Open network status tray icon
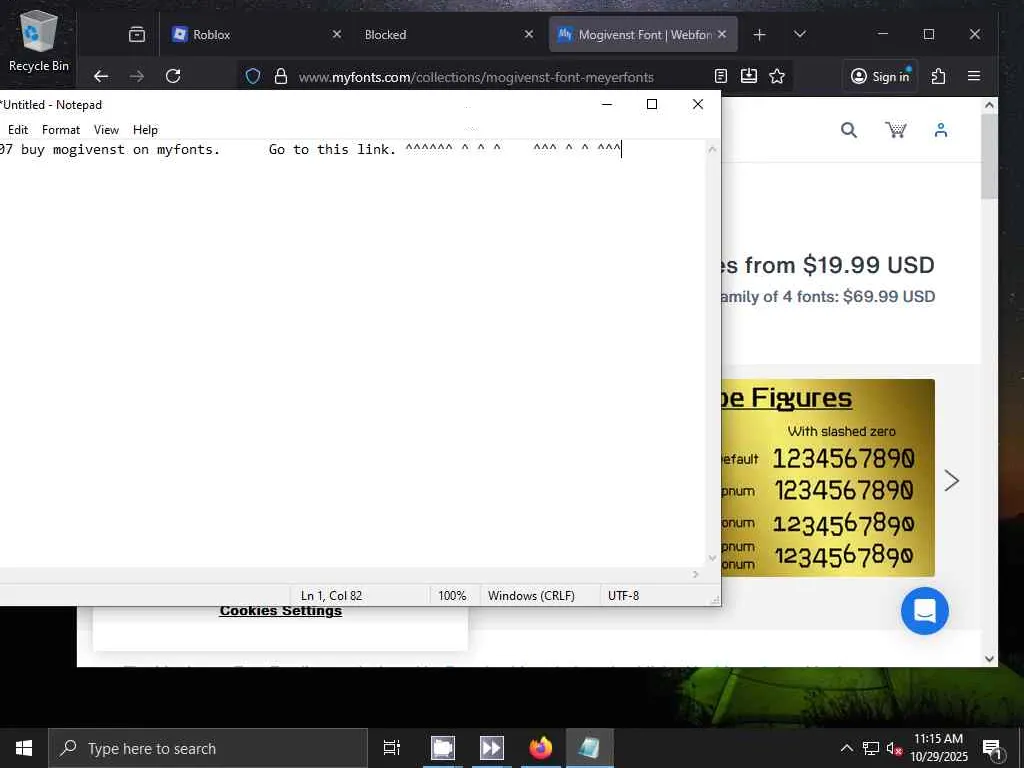Viewport: 1024px width, 768px height. 871,748
